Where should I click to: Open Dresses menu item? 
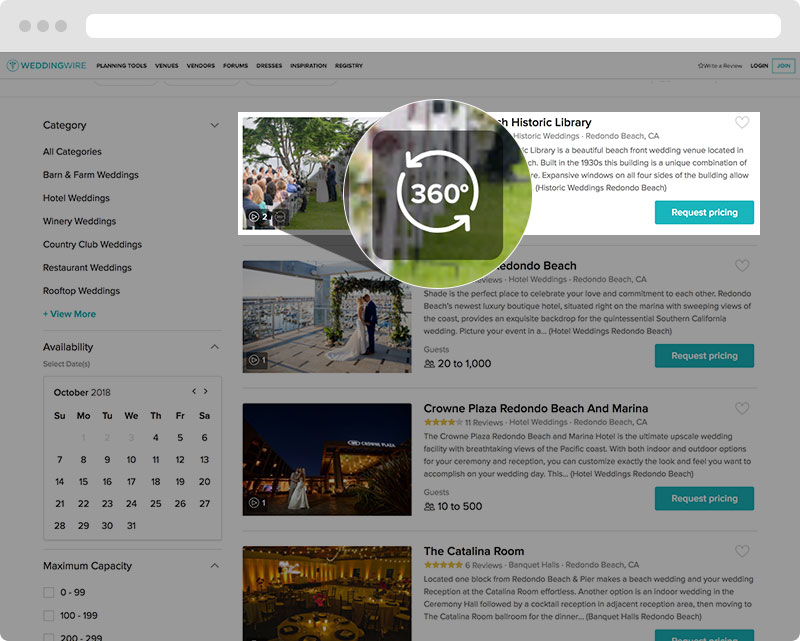pos(269,66)
